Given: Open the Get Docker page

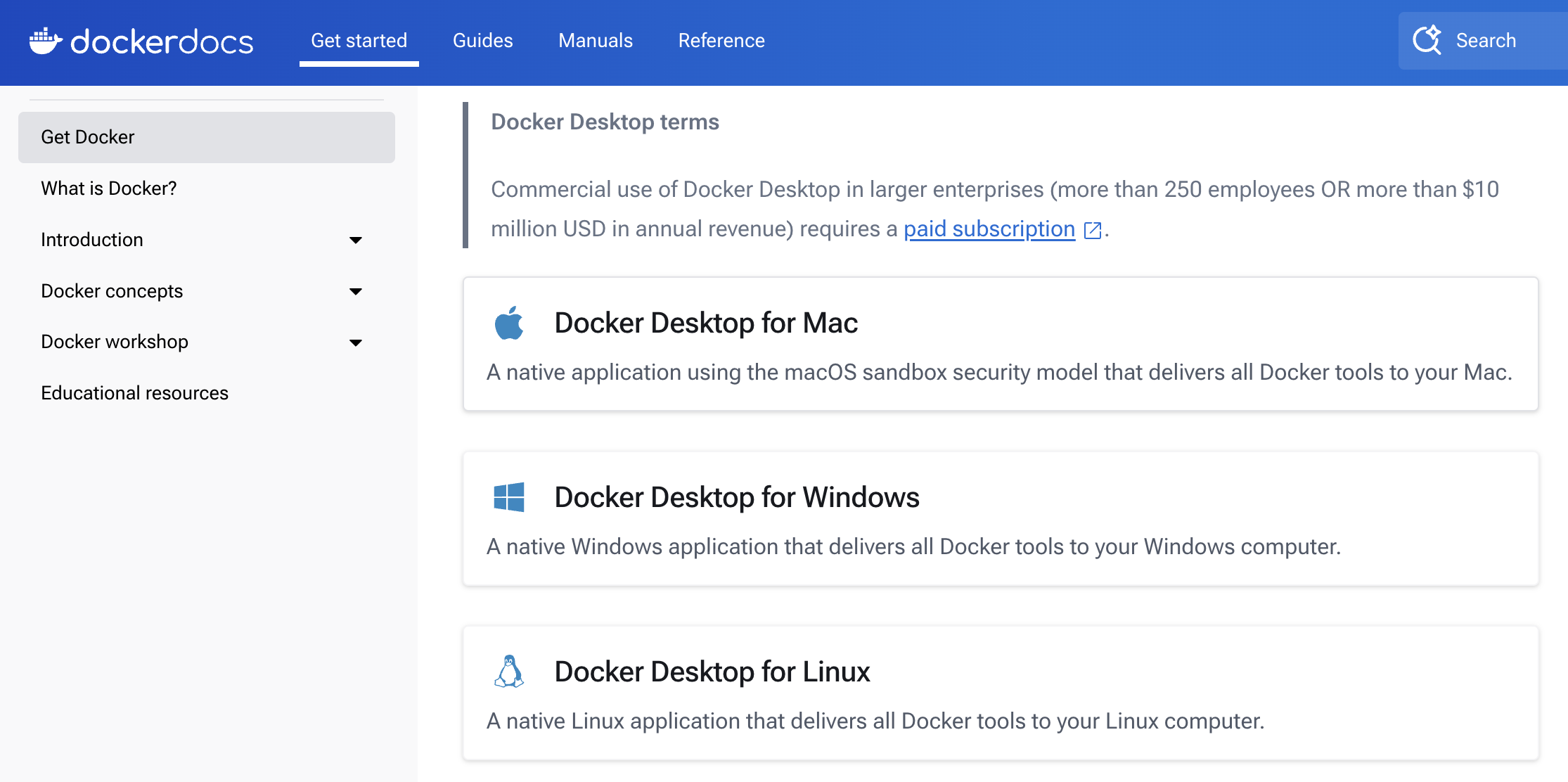Looking at the screenshot, I should (87, 137).
